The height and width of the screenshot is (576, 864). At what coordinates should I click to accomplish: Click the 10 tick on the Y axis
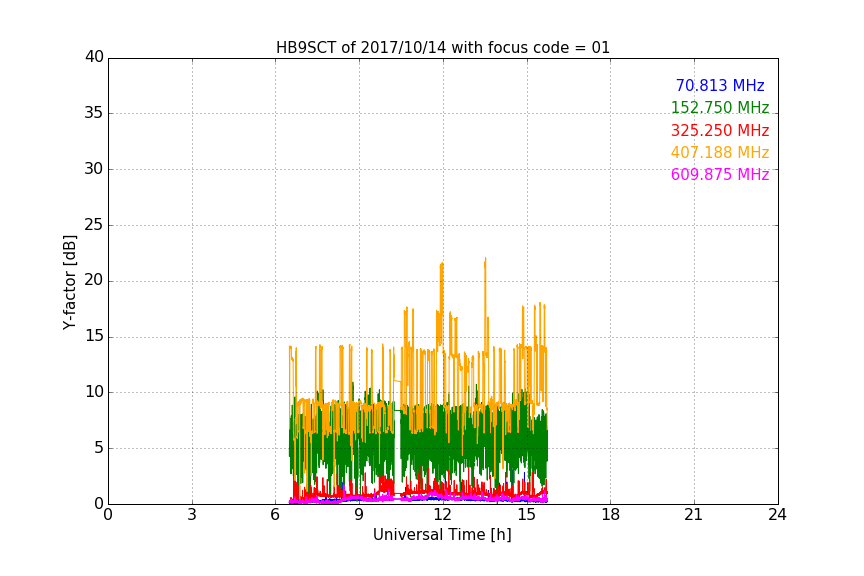pos(94,392)
